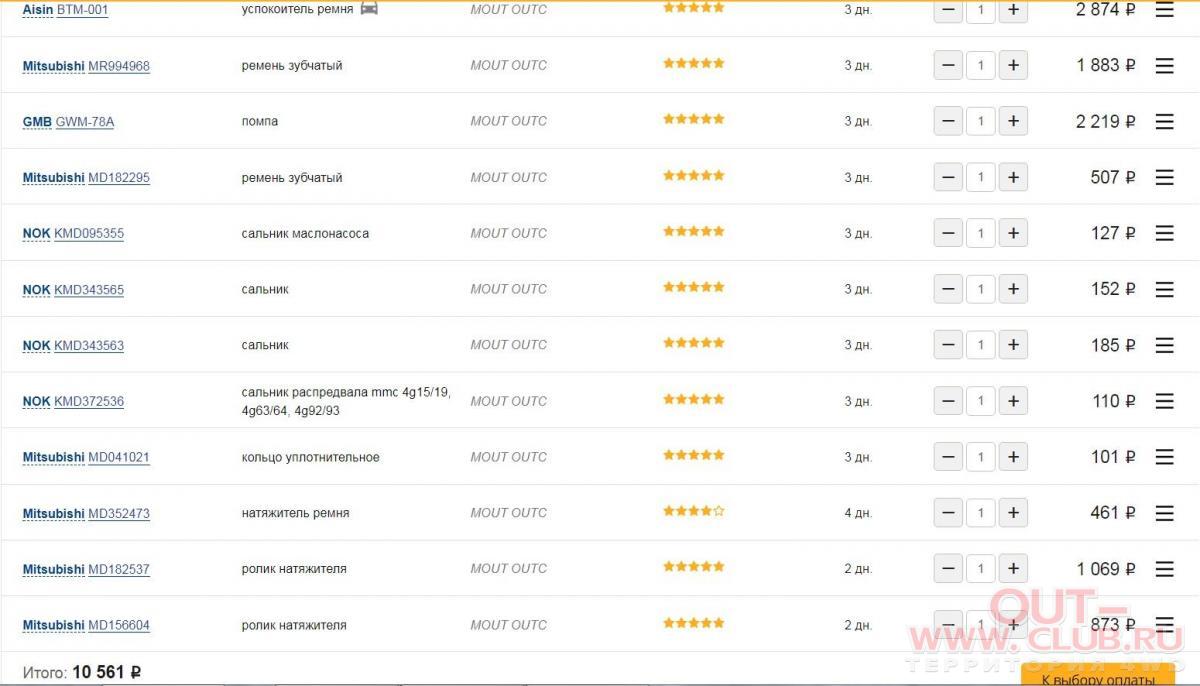Increase quantity of NOK KMD343565

1013,289
